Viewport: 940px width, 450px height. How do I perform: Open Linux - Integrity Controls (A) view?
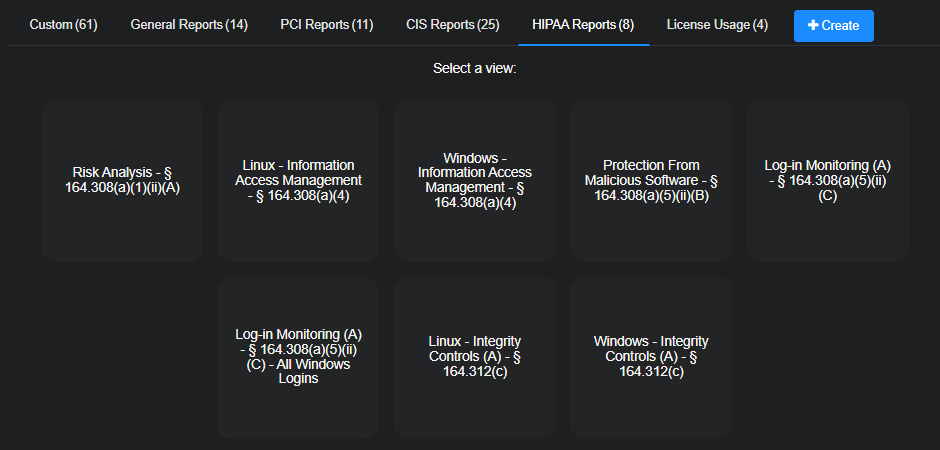pos(474,356)
